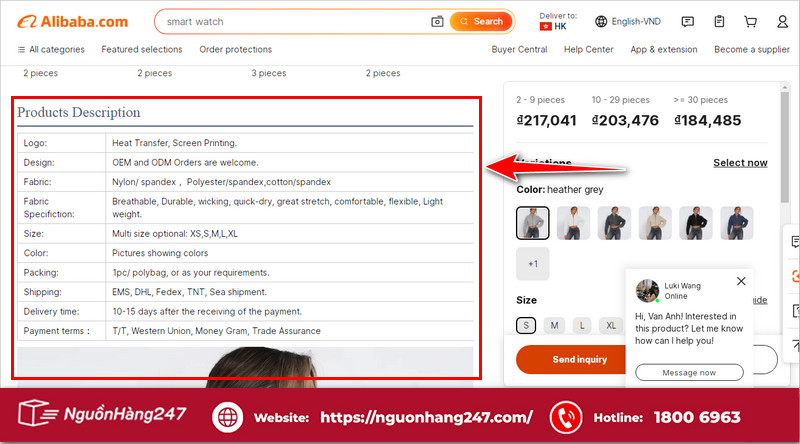The width and height of the screenshot is (800, 444).
Task: Click the camera image search icon
Action: point(437,21)
